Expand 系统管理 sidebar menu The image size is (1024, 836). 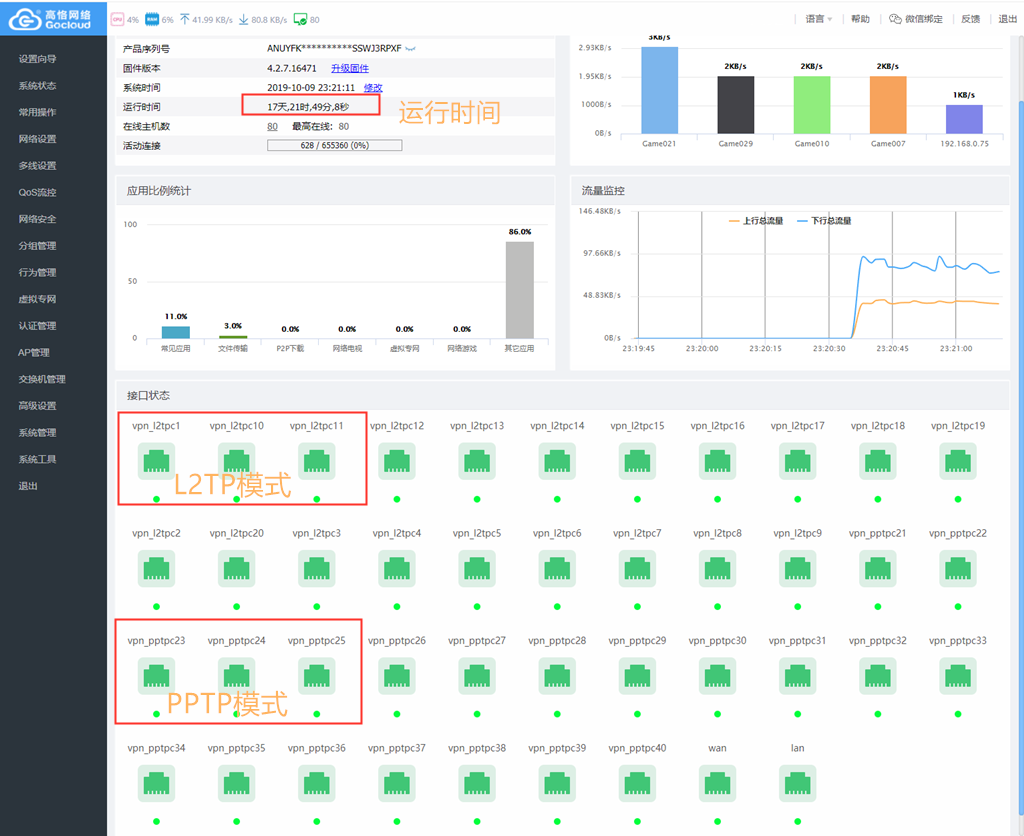37,432
